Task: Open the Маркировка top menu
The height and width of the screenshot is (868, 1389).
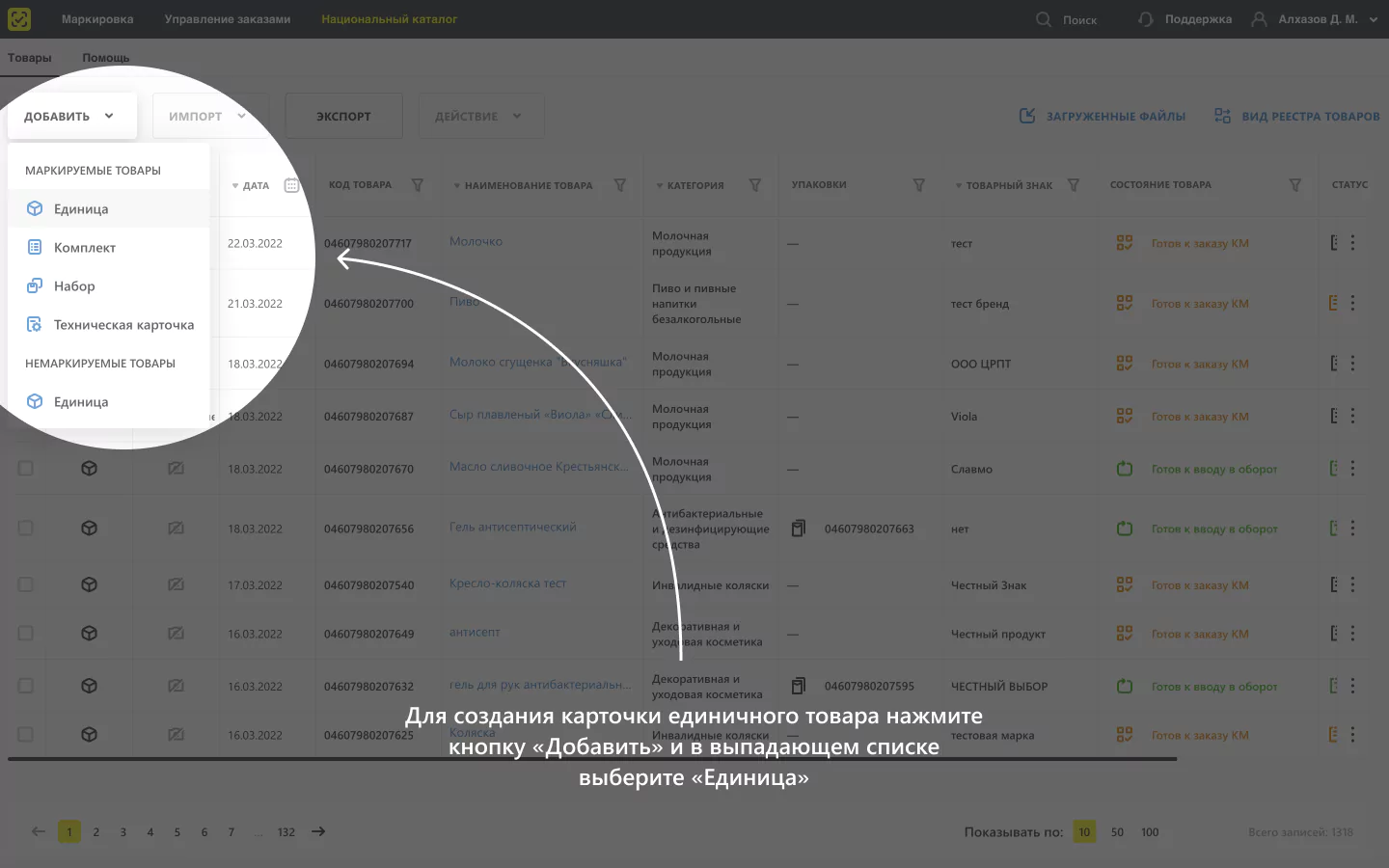Action: coord(97,19)
